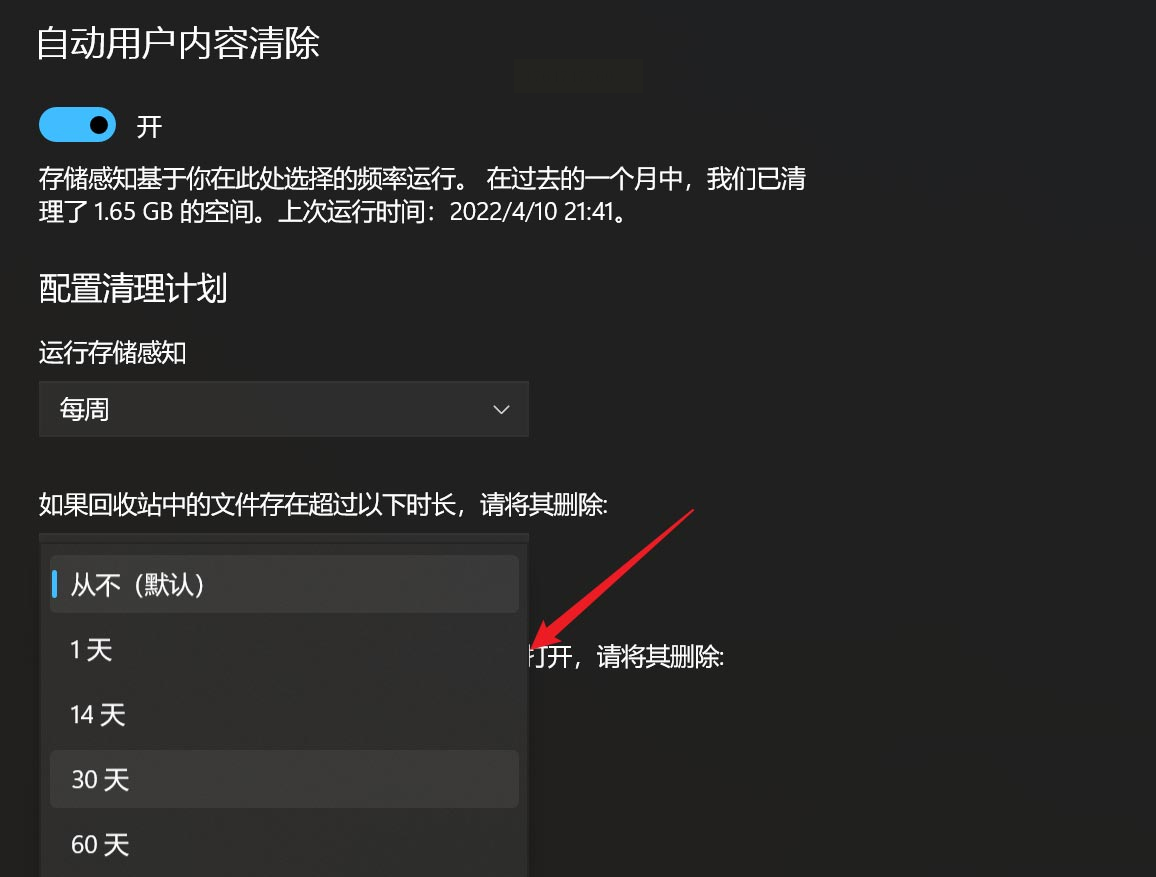1156x877 pixels.
Task: Turn off the 自动用户内容清除 toggle switch
Action: point(77,125)
